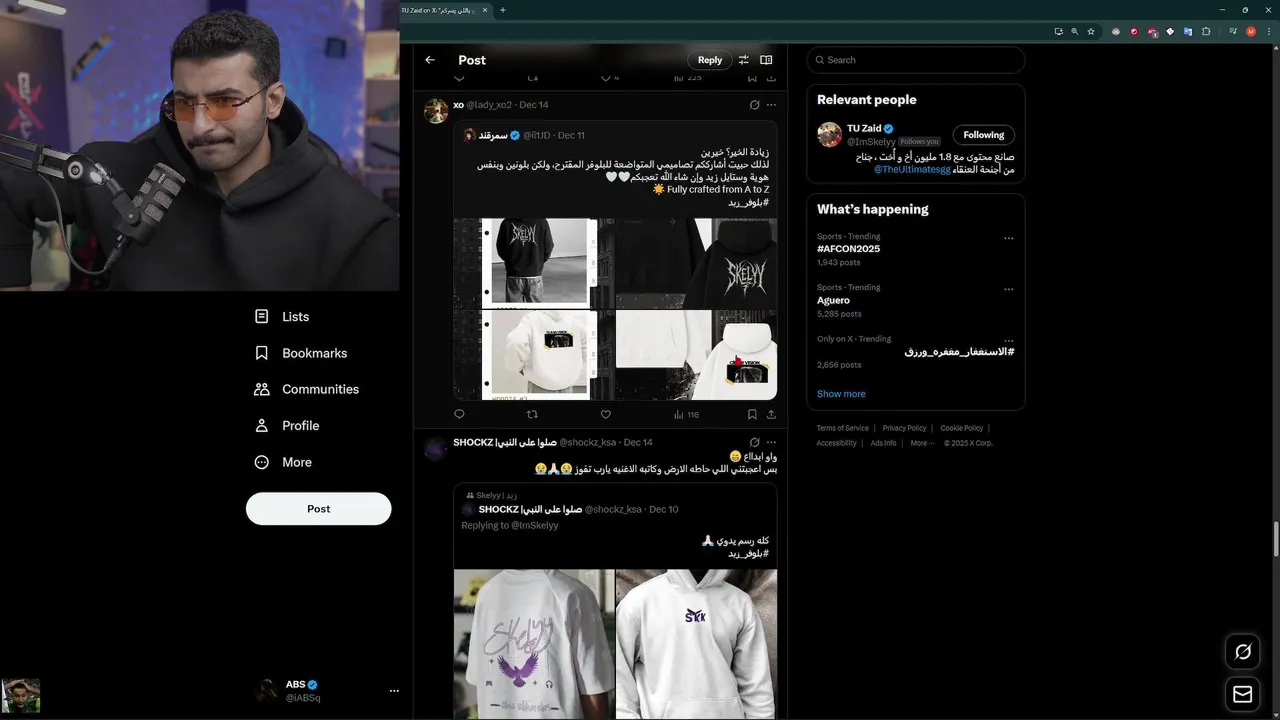The image size is (1280, 720).
Task: Open options dots for #AFCON2025 trend
Action: [x=1009, y=238]
